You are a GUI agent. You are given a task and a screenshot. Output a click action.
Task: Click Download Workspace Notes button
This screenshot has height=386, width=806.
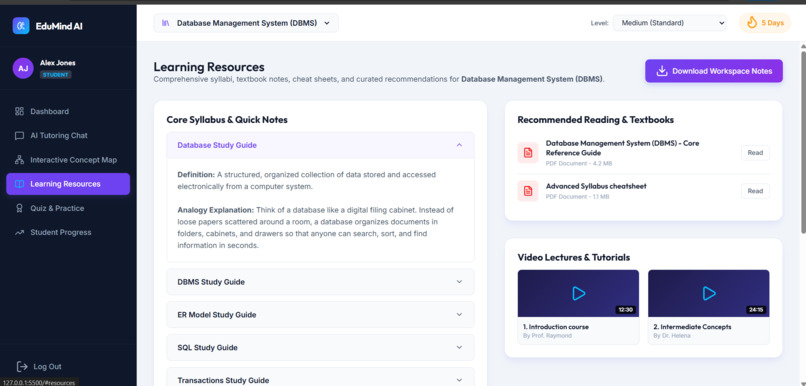click(x=714, y=71)
